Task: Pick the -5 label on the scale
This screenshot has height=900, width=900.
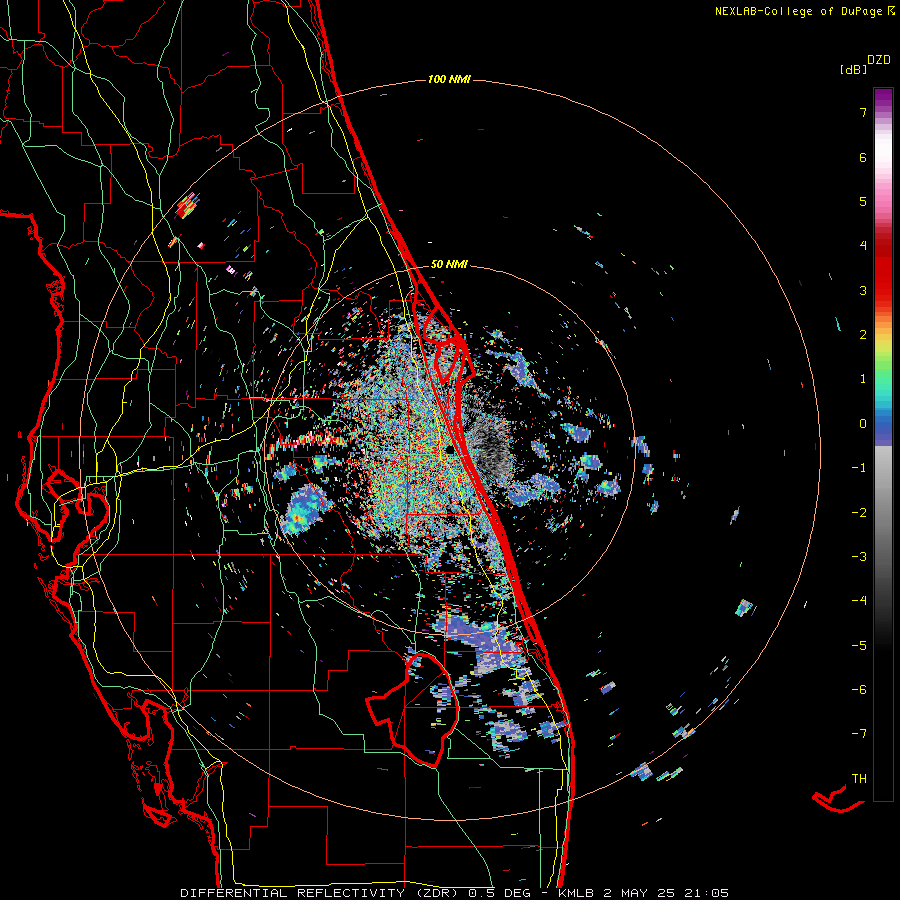Action: [859, 646]
